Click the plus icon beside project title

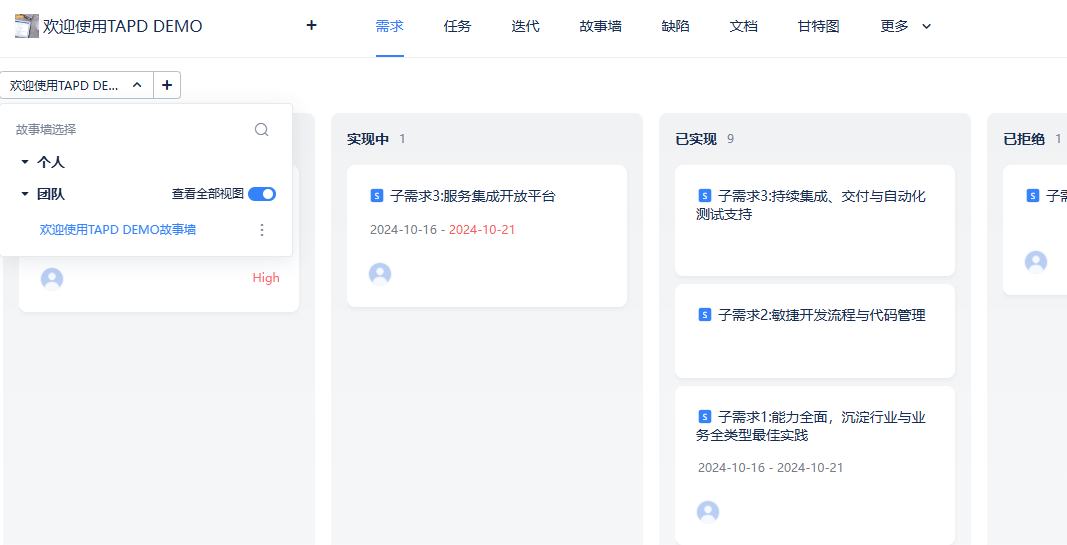tap(312, 26)
